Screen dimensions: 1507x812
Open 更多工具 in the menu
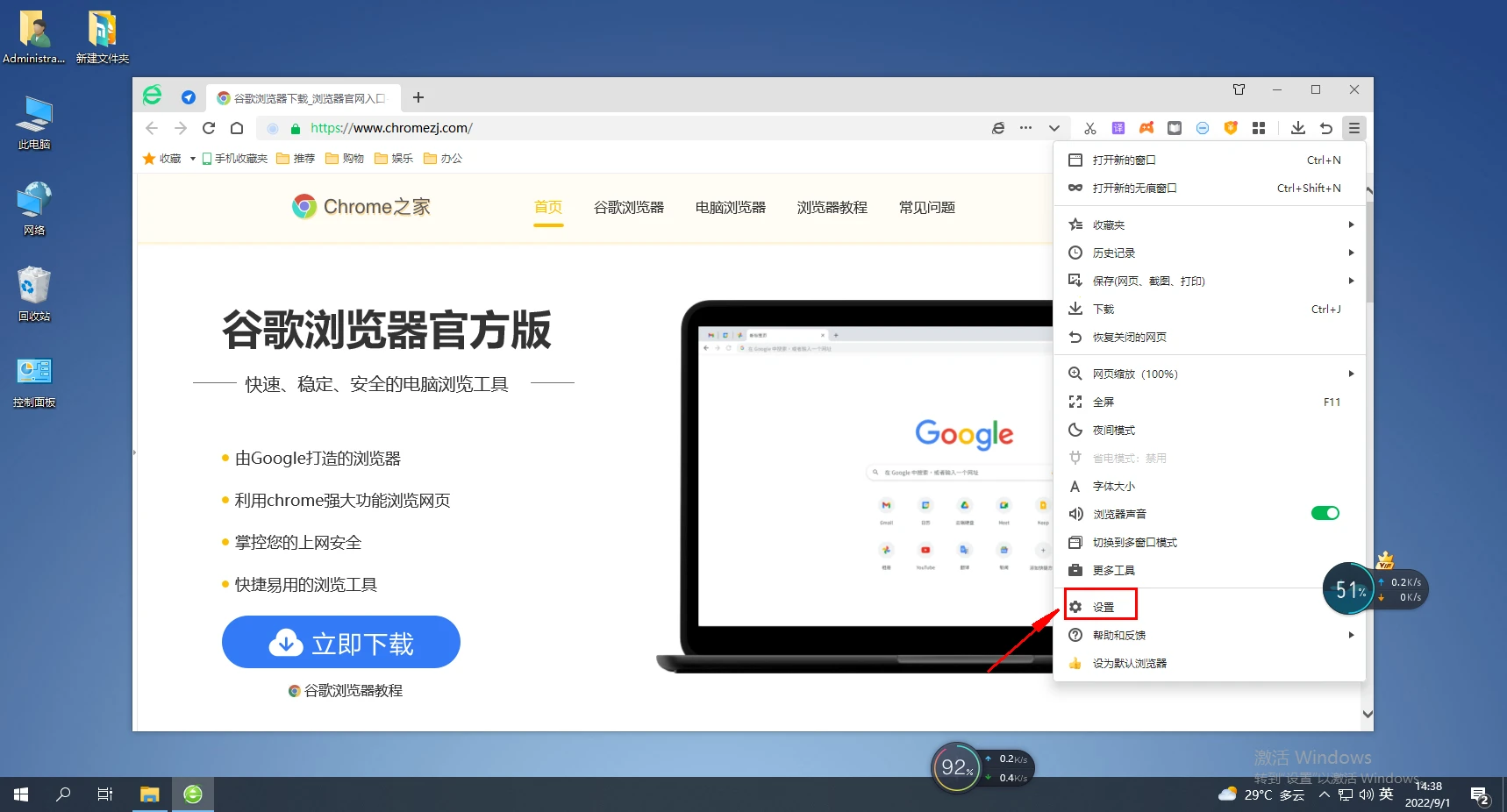(1210, 571)
